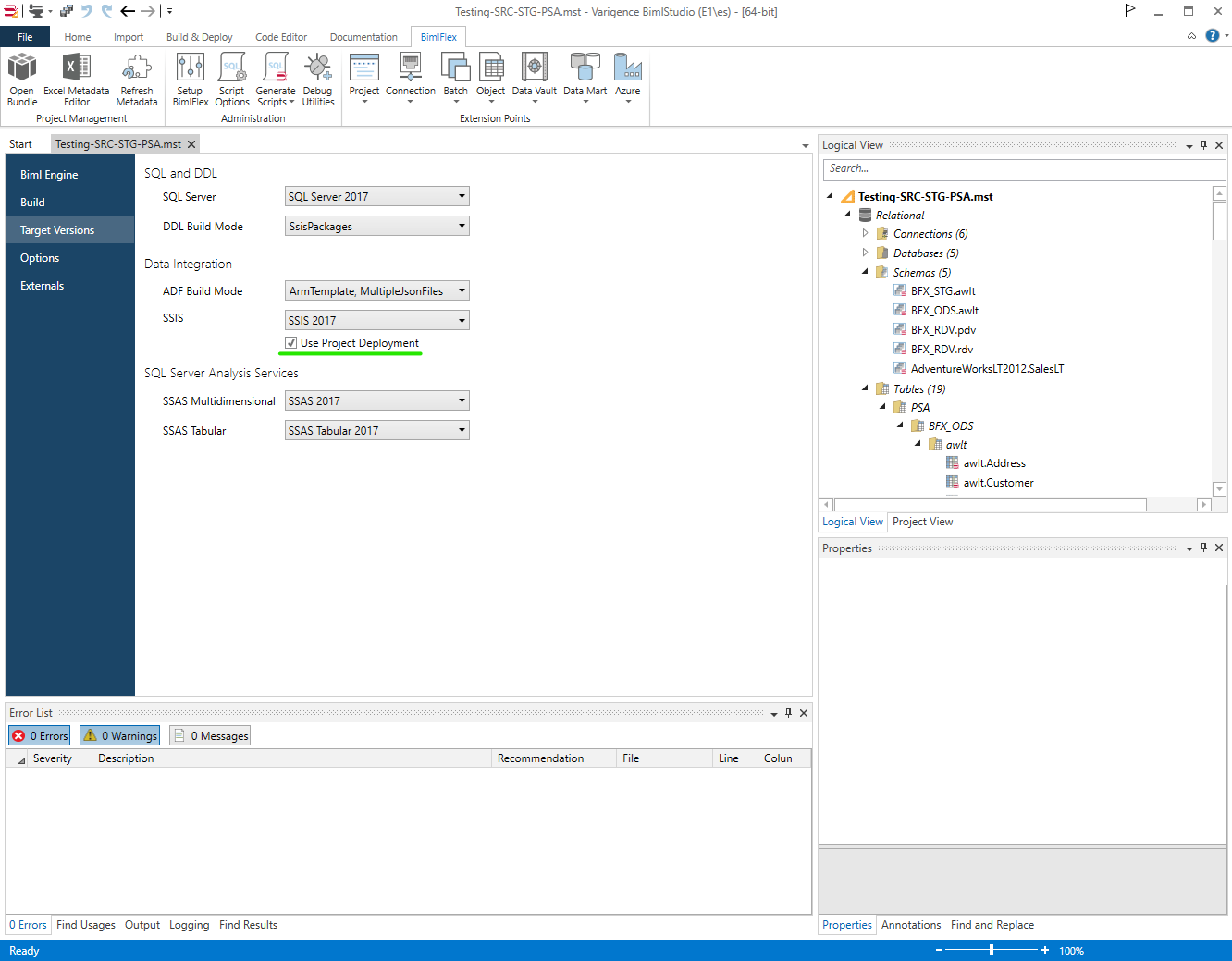Open the SQL Server version dropdown

coord(376,197)
